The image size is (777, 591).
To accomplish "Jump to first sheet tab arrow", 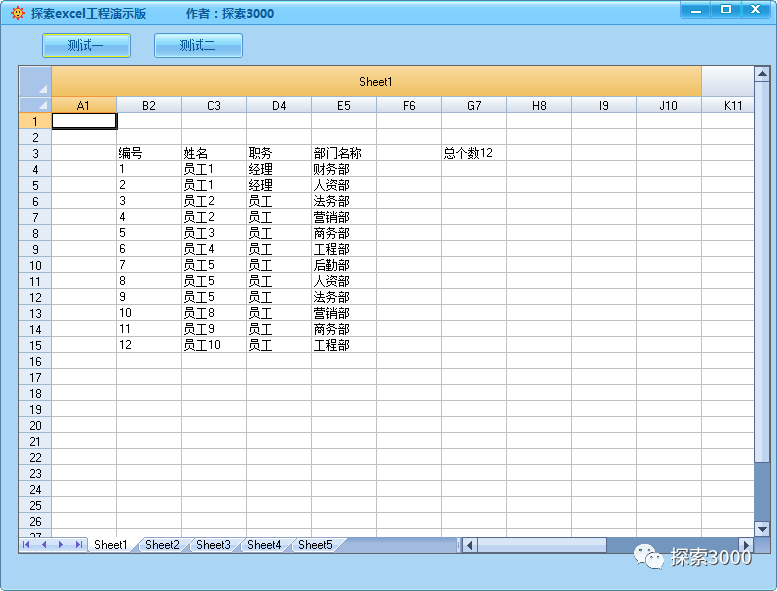I will (26, 545).
